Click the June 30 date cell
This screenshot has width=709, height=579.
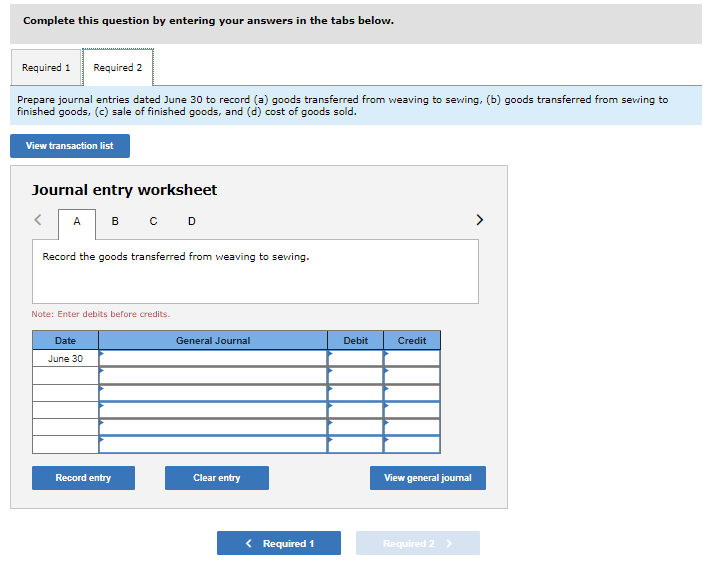[x=66, y=358]
